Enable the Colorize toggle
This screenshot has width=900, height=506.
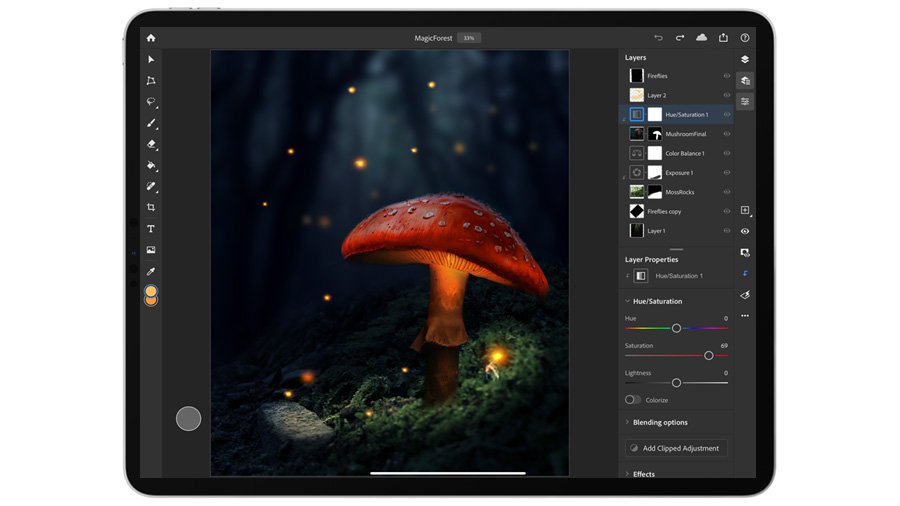coord(633,400)
